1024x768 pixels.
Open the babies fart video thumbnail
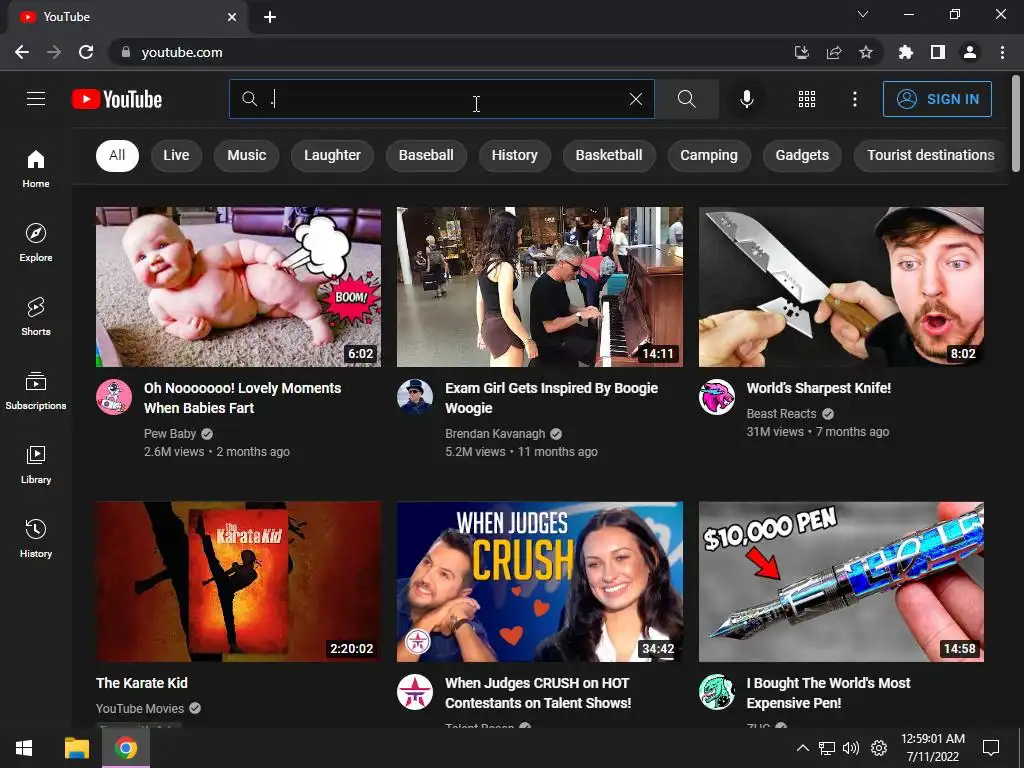[238, 287]
